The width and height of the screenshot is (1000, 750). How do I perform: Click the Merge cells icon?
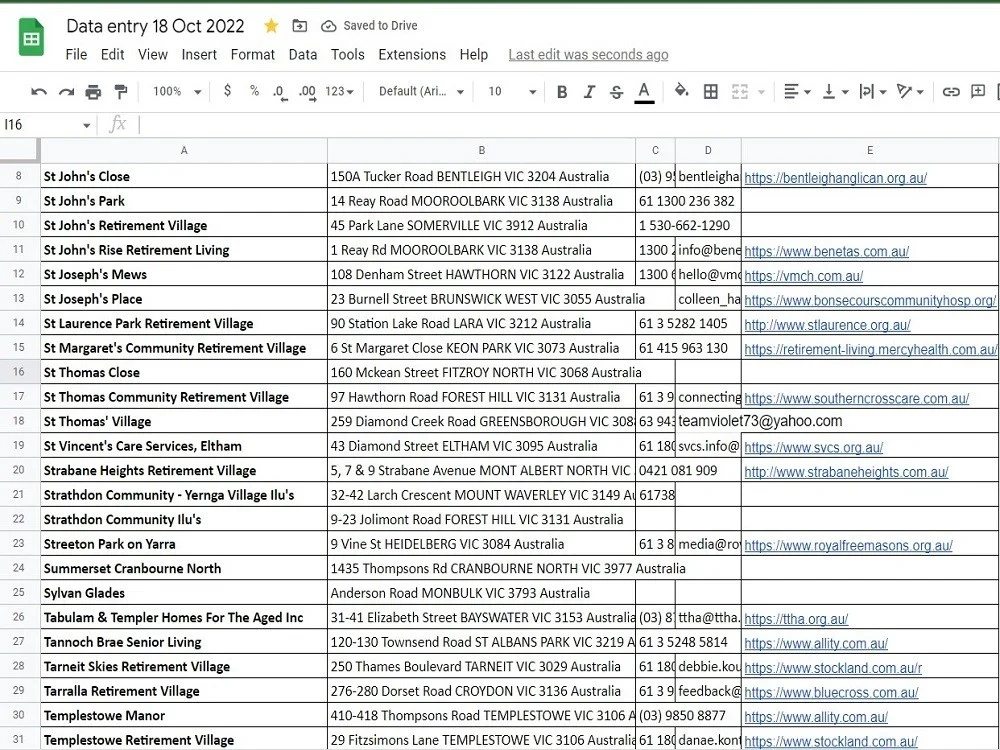740,92
